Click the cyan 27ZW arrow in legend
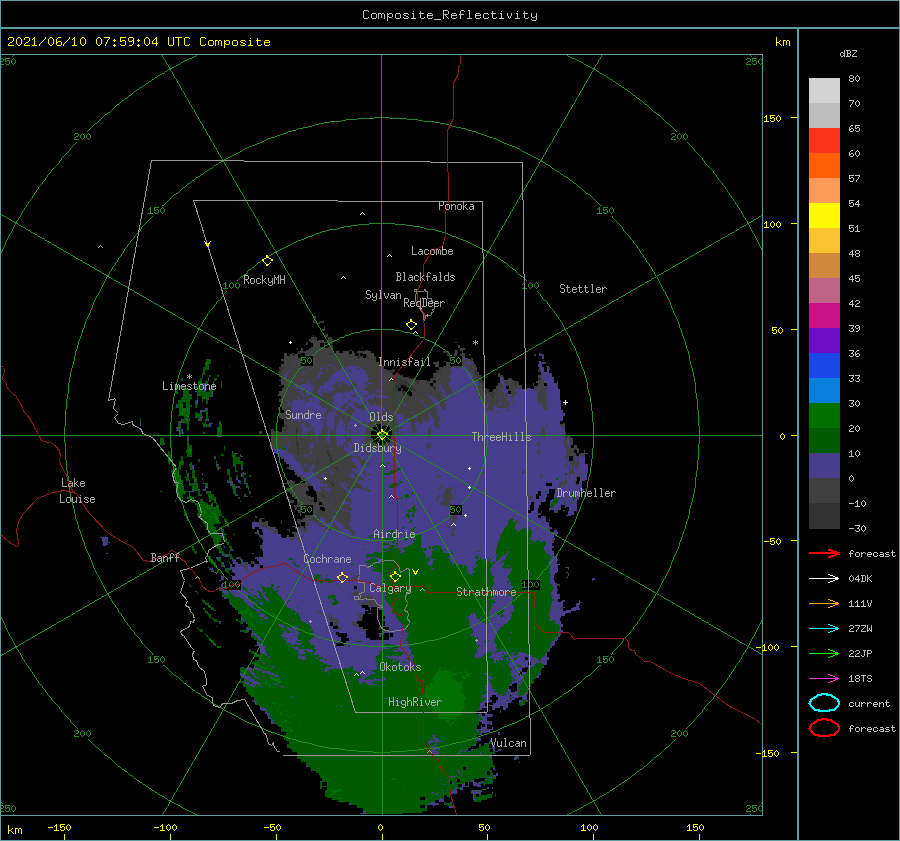Viewport: 900px width, 841px height. pos(824,629)
